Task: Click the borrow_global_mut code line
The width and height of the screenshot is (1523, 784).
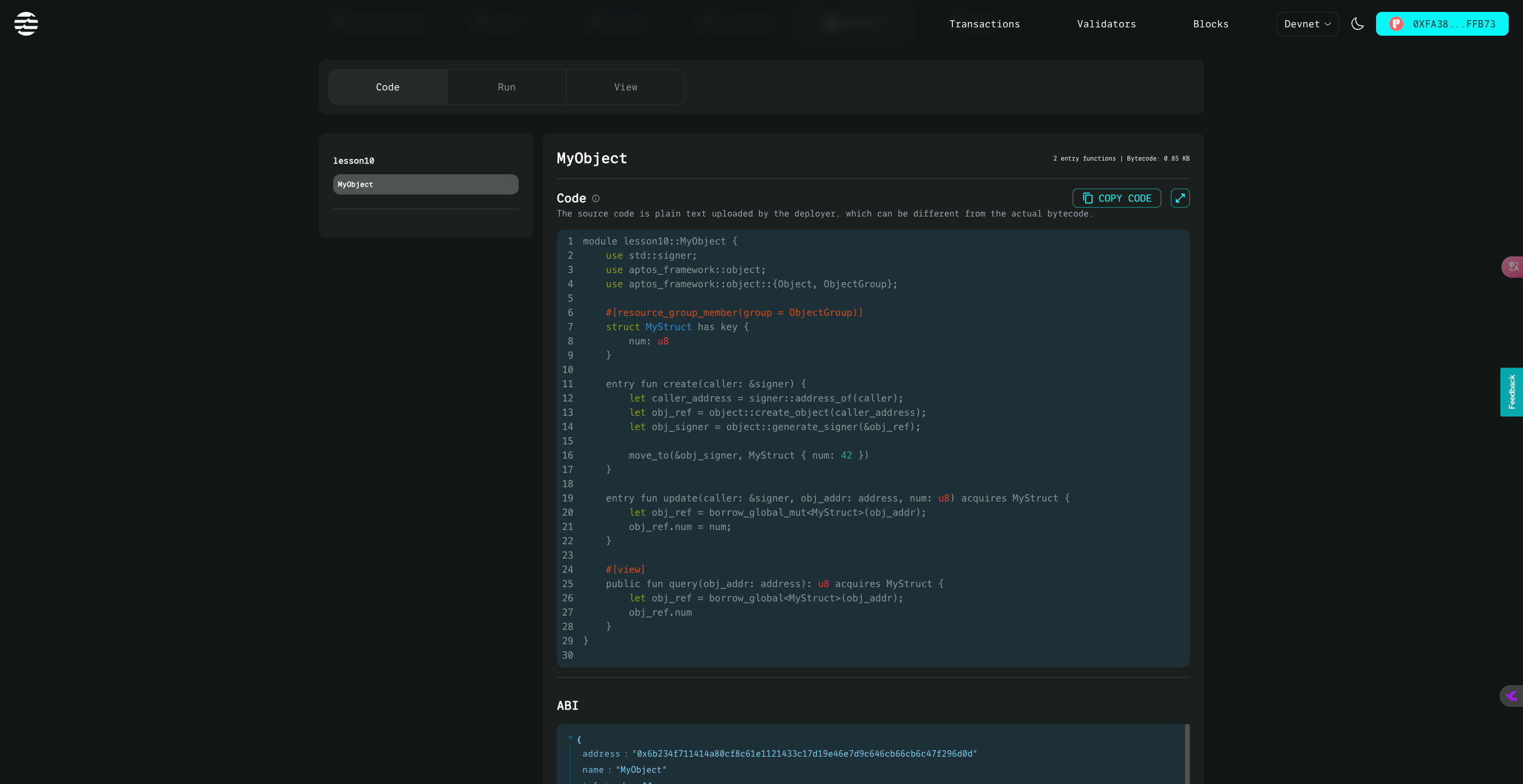Action: click(x=778, y=512)
